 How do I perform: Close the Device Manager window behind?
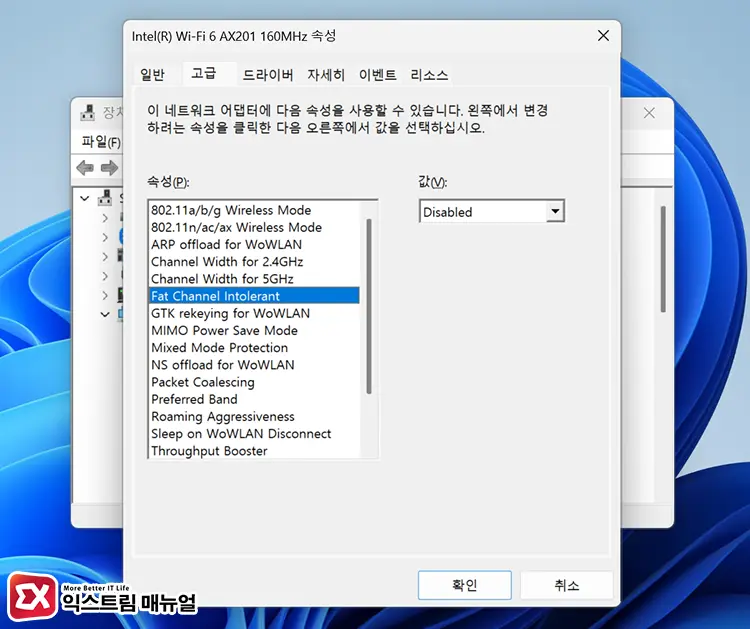tap(649, 113)
